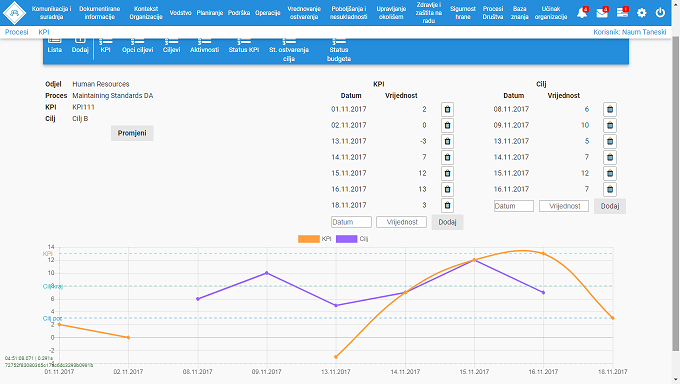Open Zdravlje i zaštita na radu menu
This screenshot has width=680, height=384.
[x=428, y=13]
